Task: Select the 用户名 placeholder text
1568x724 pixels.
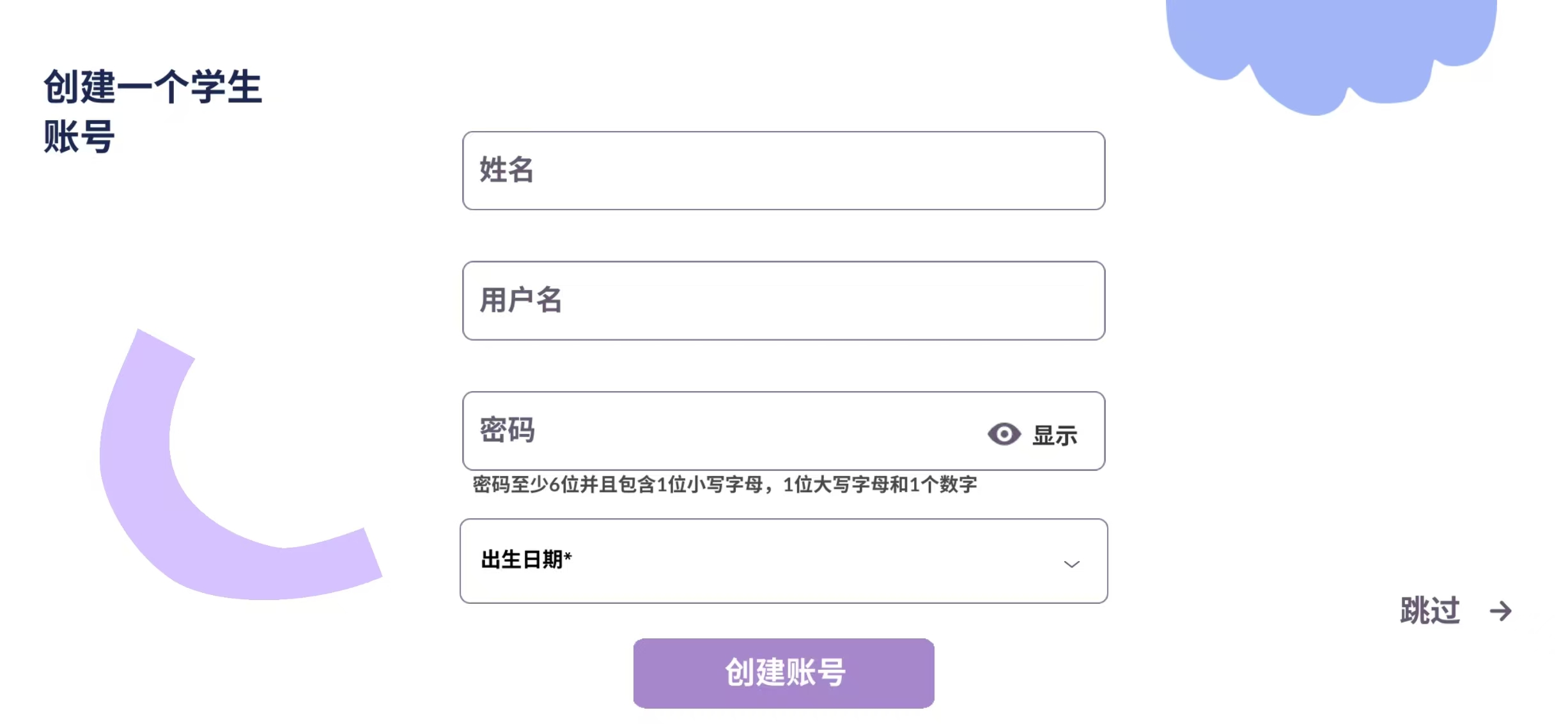Action: pyautogui.click(x=520, y=300)
